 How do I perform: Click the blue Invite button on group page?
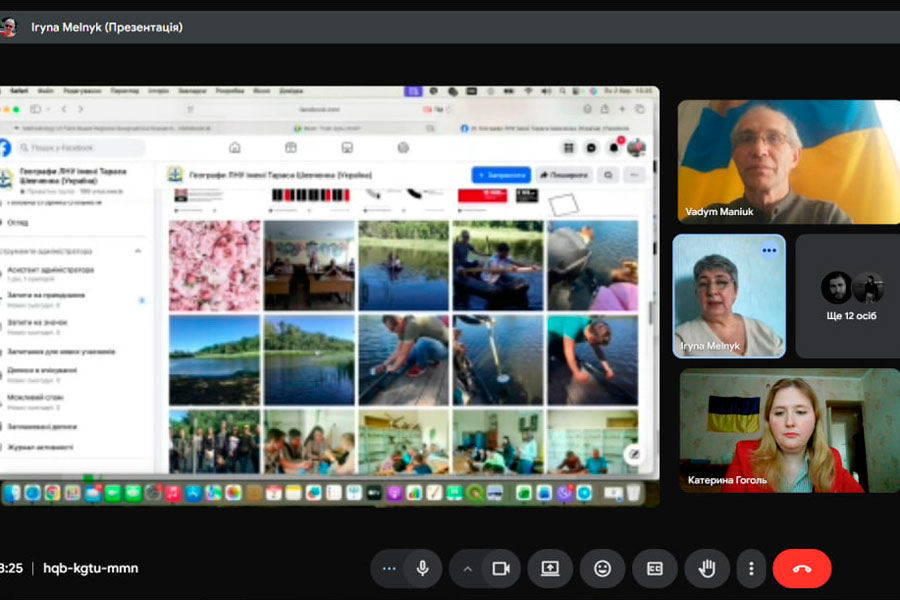click(x=501, y=174)
